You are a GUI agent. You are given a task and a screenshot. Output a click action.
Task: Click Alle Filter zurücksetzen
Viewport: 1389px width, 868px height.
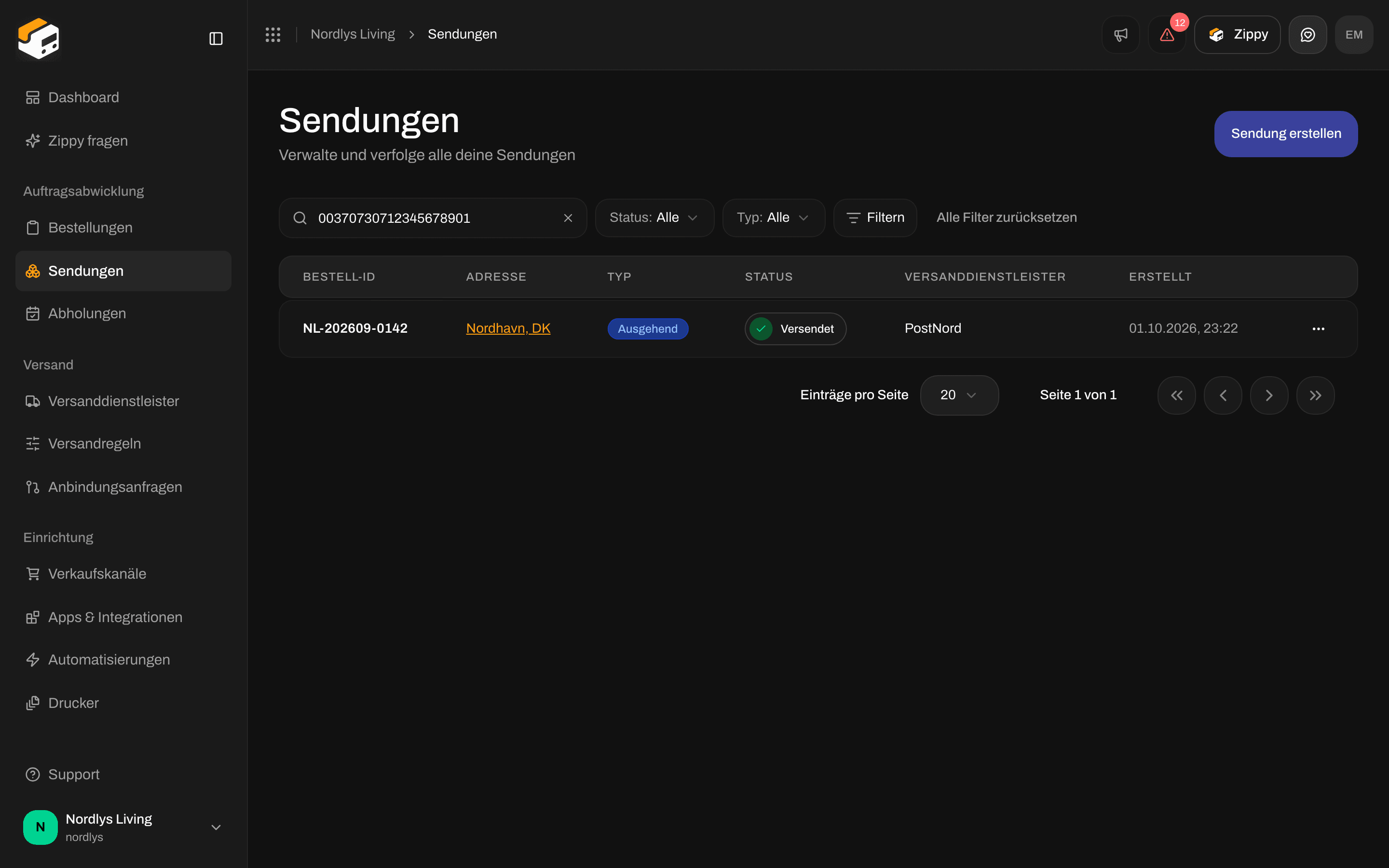click(1006, 217)
